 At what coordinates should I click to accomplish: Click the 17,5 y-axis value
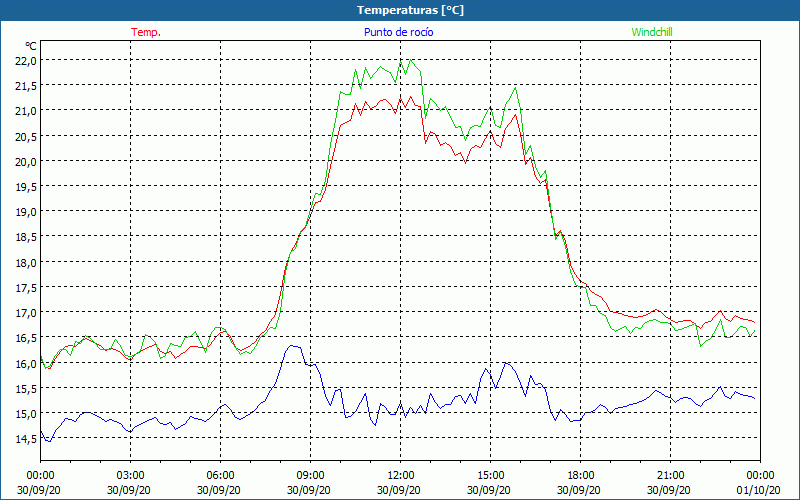pyautogui.click(x=27, y=288)
